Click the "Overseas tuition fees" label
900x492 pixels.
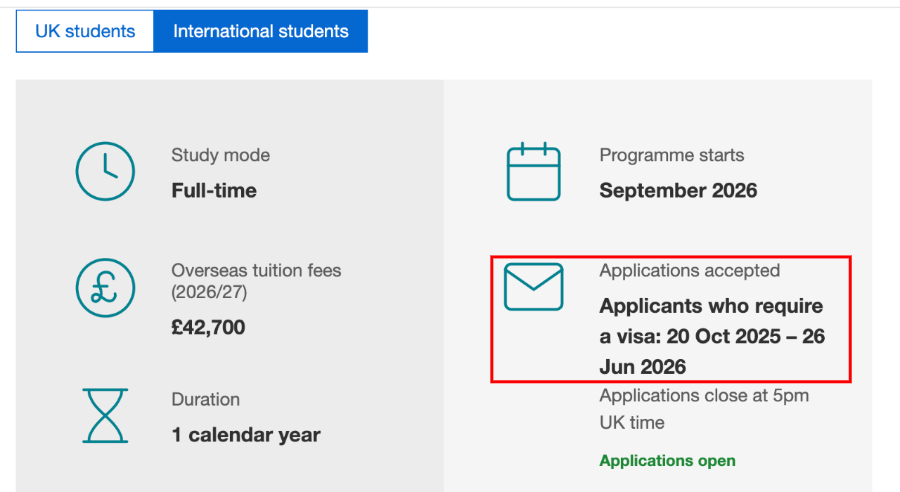tap(256, 270)
